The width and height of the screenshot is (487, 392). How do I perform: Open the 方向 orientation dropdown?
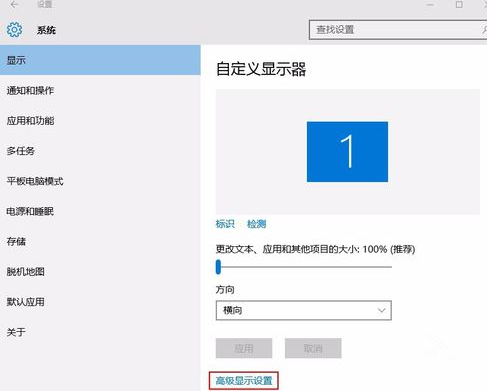coord(304,310)
